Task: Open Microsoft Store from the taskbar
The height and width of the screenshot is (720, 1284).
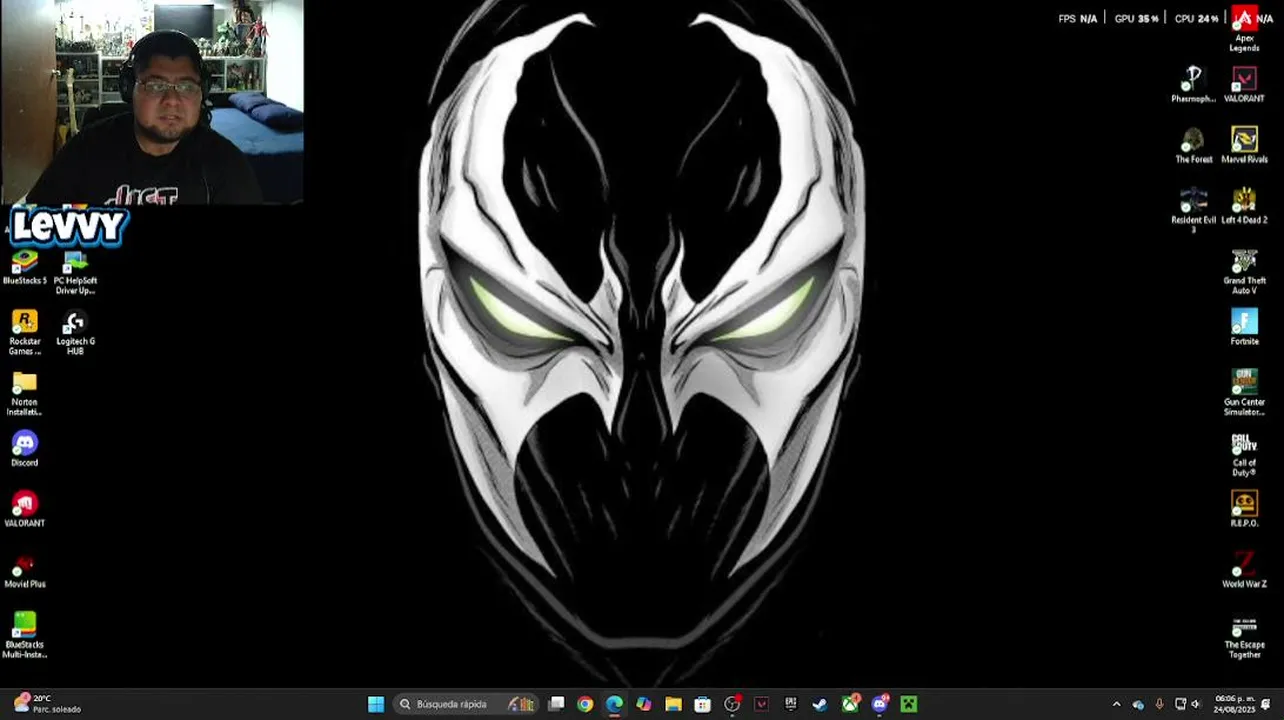Action: (702, 704)
